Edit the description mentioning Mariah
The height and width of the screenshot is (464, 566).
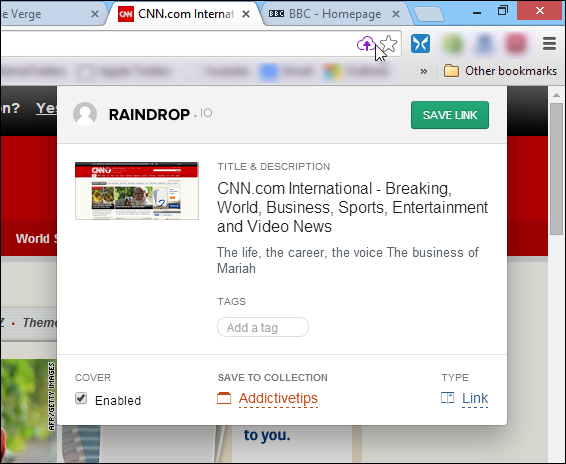click(348, 260)
